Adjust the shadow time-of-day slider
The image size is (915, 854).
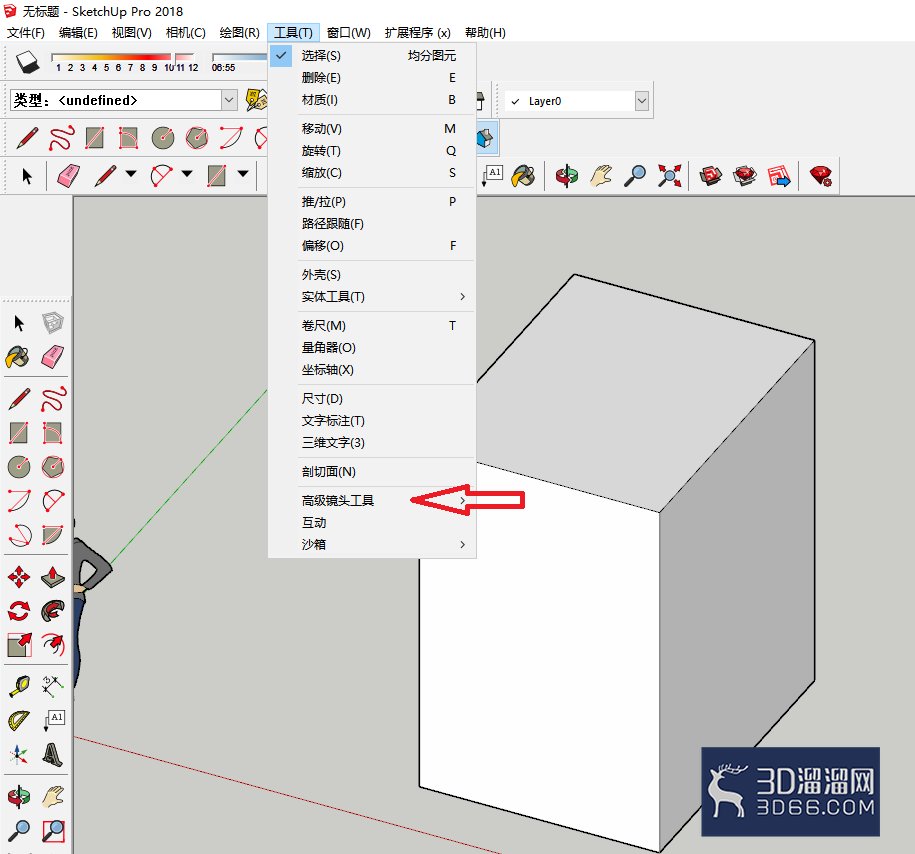click(239, 57)
